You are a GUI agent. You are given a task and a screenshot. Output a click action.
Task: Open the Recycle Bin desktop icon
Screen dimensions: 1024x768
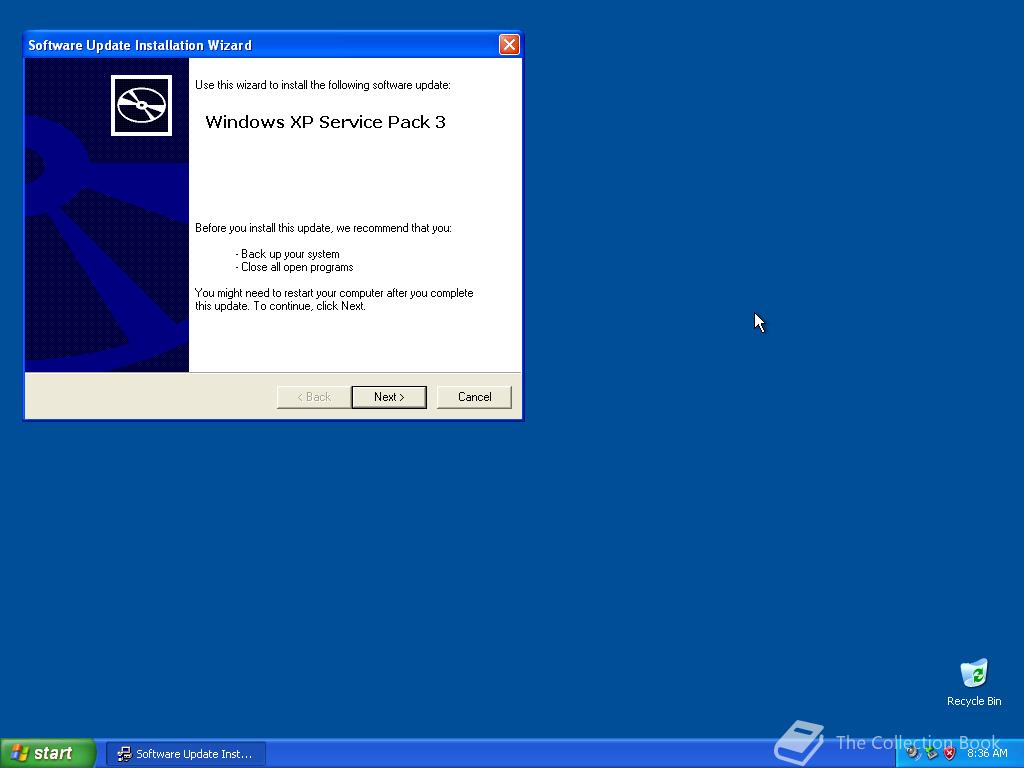[x=974, y=682]
